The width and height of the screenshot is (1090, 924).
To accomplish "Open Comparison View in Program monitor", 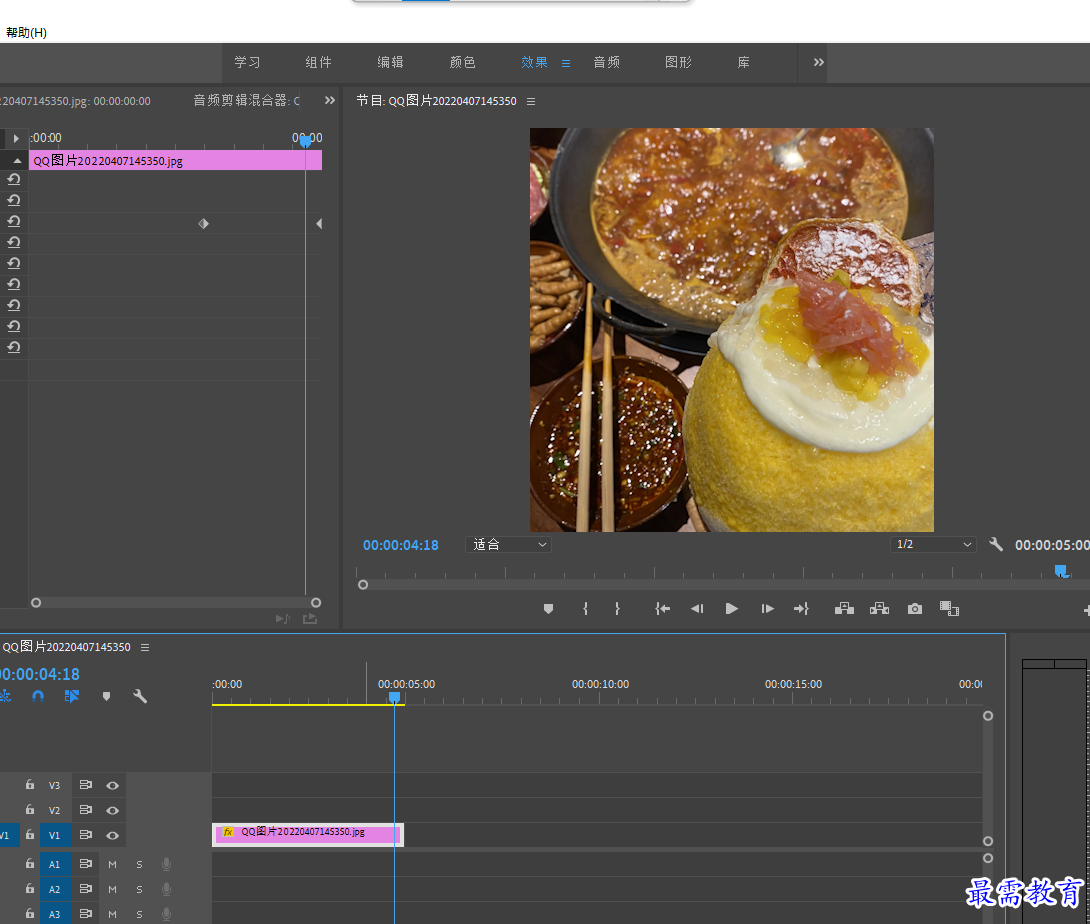I will tap(949, 609).
